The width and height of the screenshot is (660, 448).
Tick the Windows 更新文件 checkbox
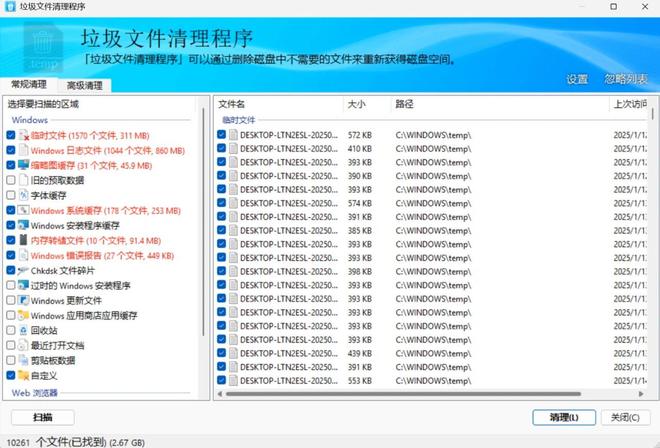[x=11, y=300]
